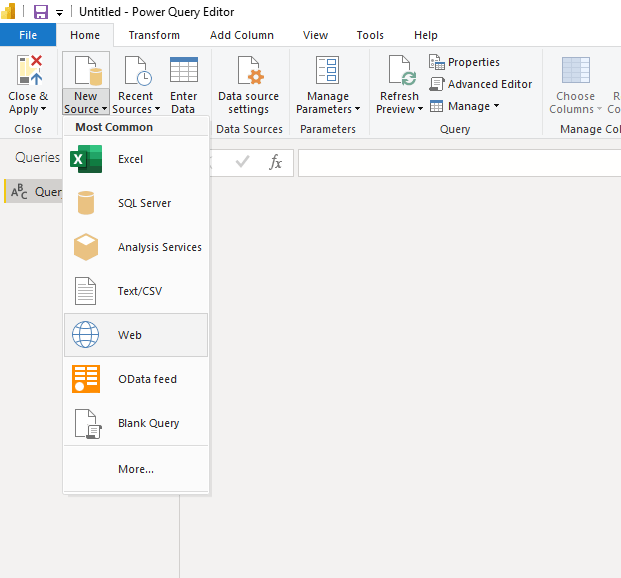Click the Save icon in title bar
Screen dimensions: 621x578
coord(41,12)
